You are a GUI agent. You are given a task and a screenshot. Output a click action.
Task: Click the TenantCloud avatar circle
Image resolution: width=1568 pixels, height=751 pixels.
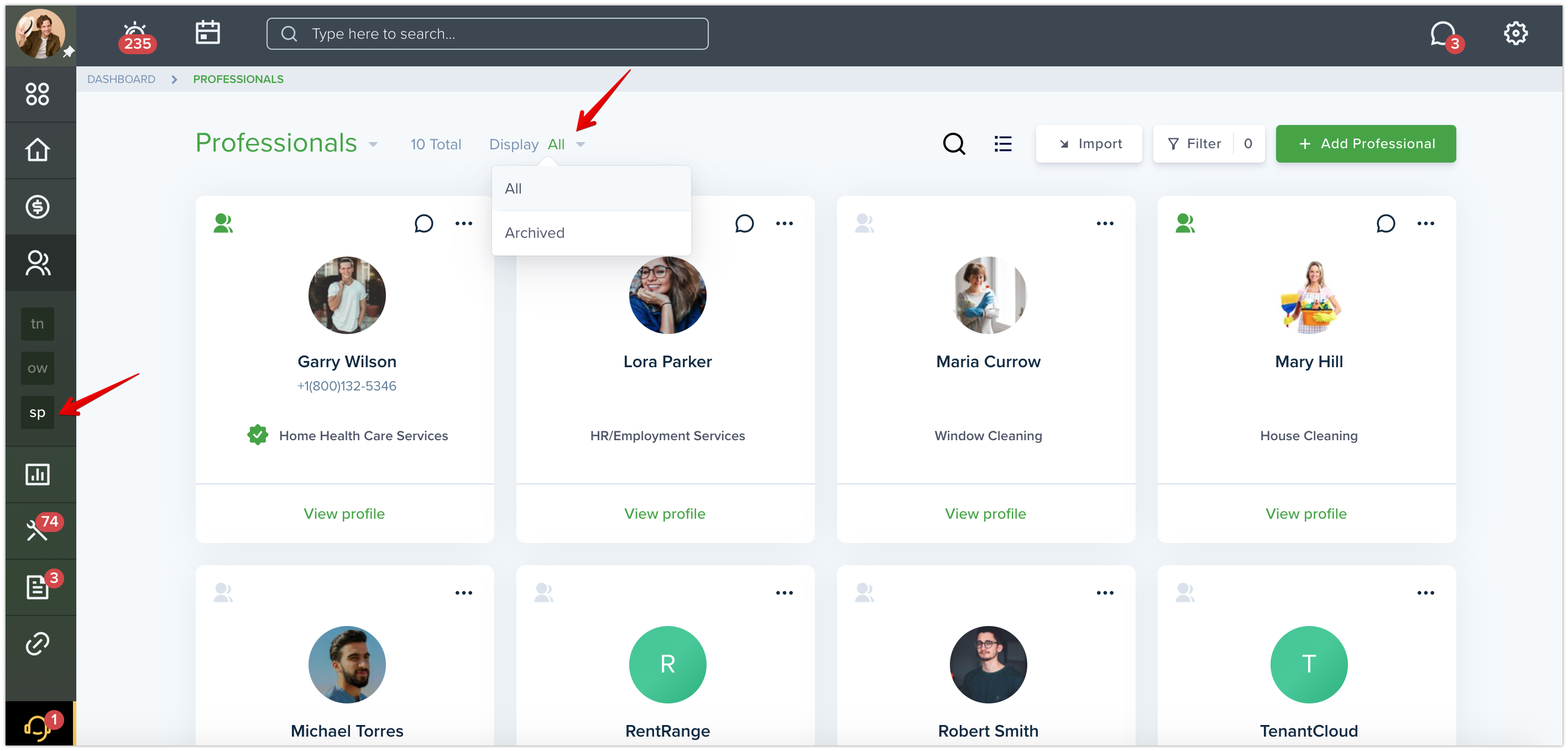click(1309, 665)
